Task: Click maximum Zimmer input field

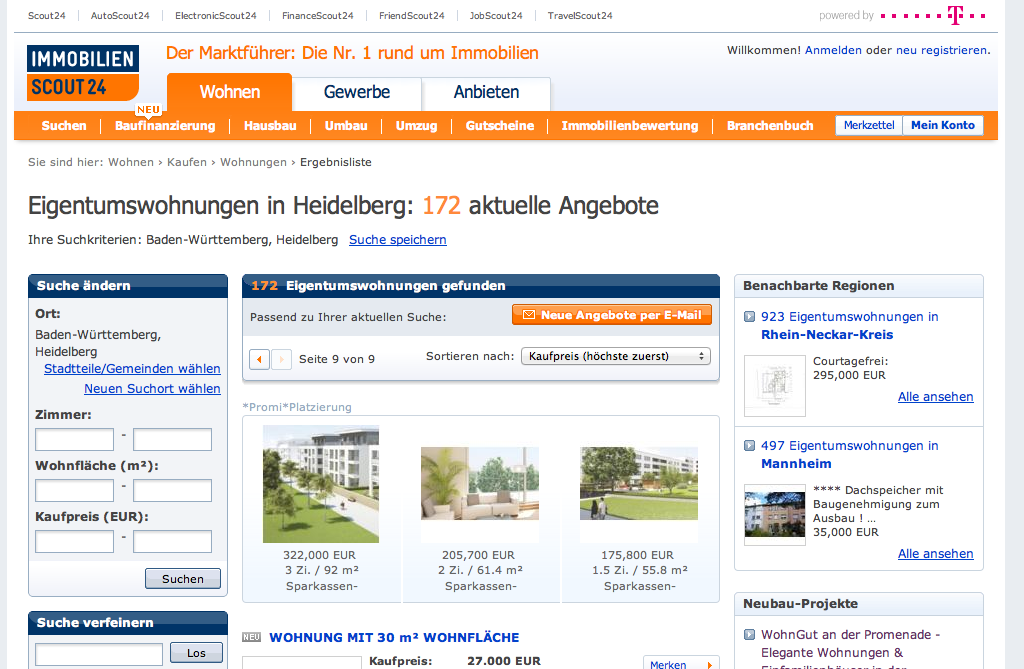Action: (x=172, y=440)
